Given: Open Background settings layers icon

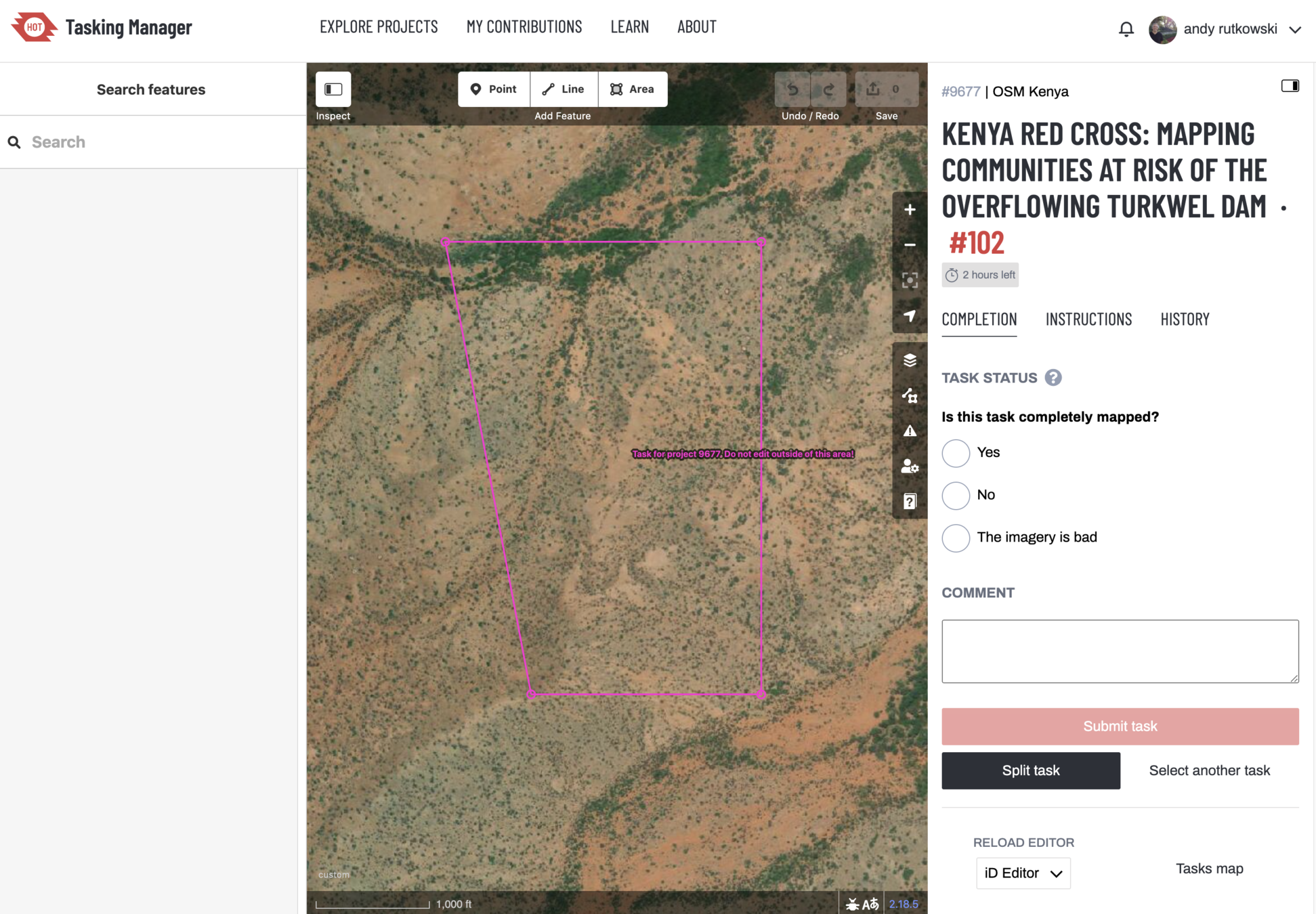Looking at the screenshot, I should click(x=910, y=360).
